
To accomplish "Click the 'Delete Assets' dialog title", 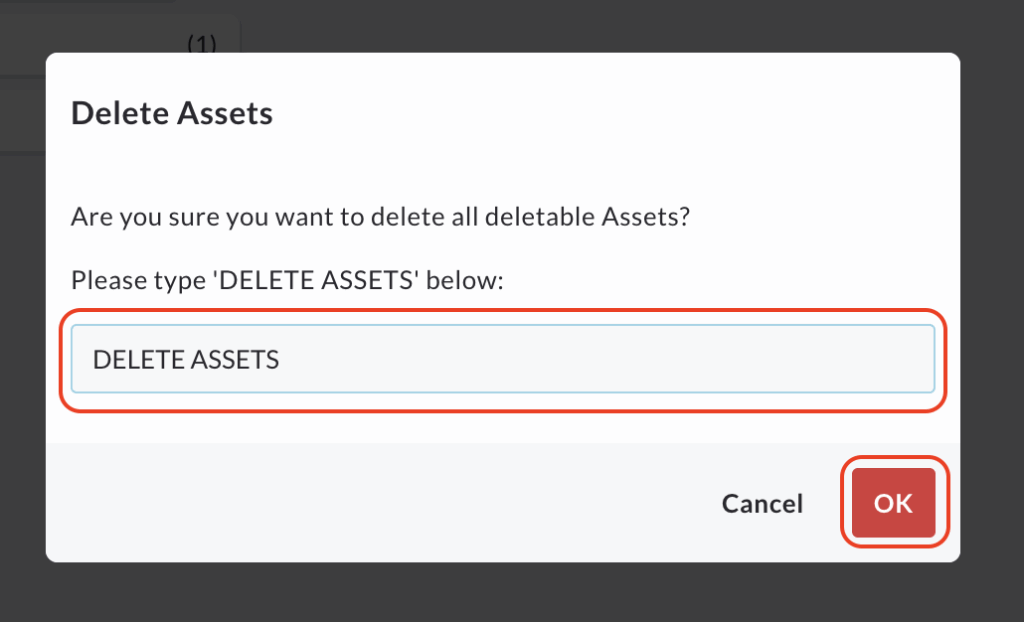I will point(172,113).
